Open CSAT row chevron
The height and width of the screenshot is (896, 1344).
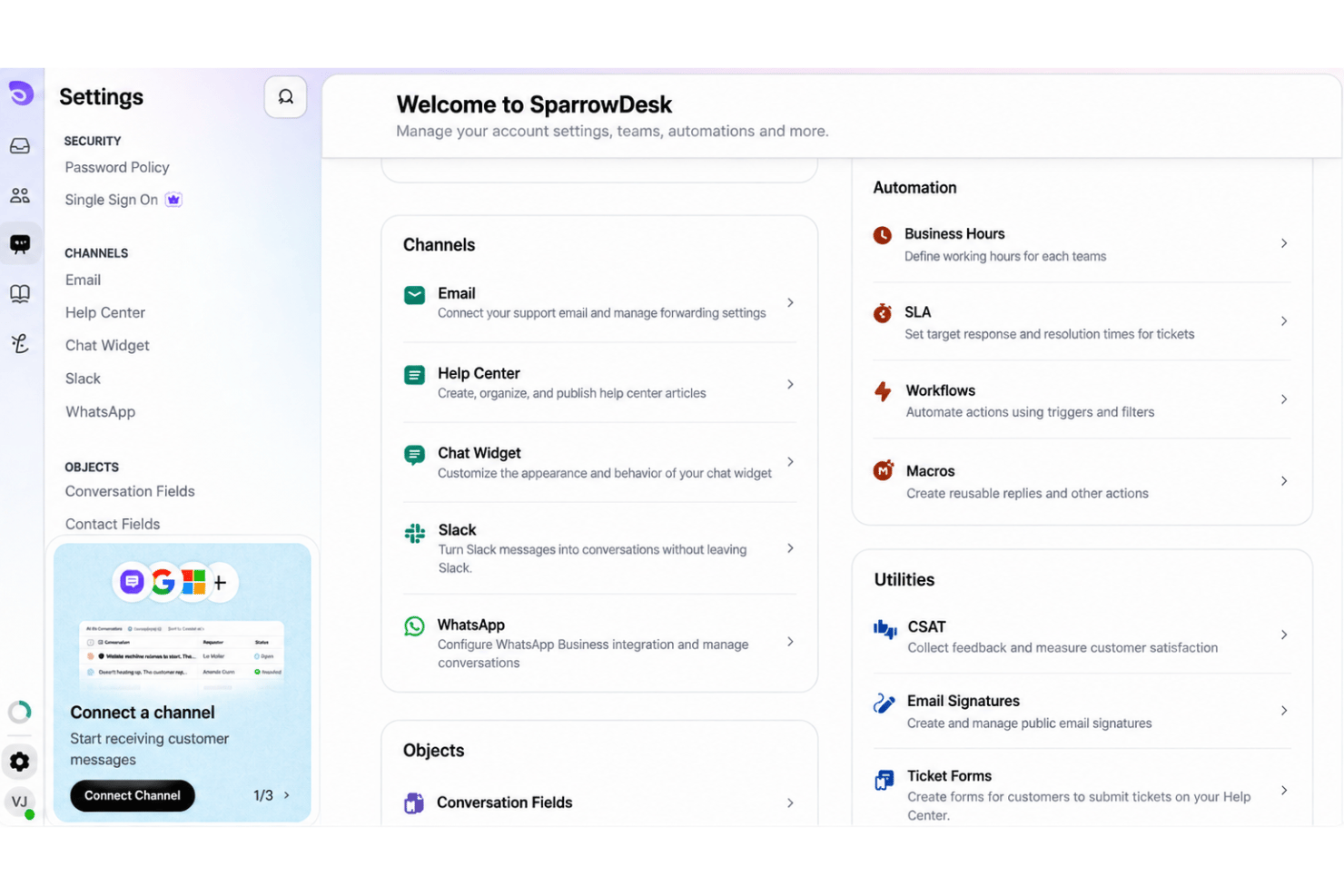[1284, 635]
